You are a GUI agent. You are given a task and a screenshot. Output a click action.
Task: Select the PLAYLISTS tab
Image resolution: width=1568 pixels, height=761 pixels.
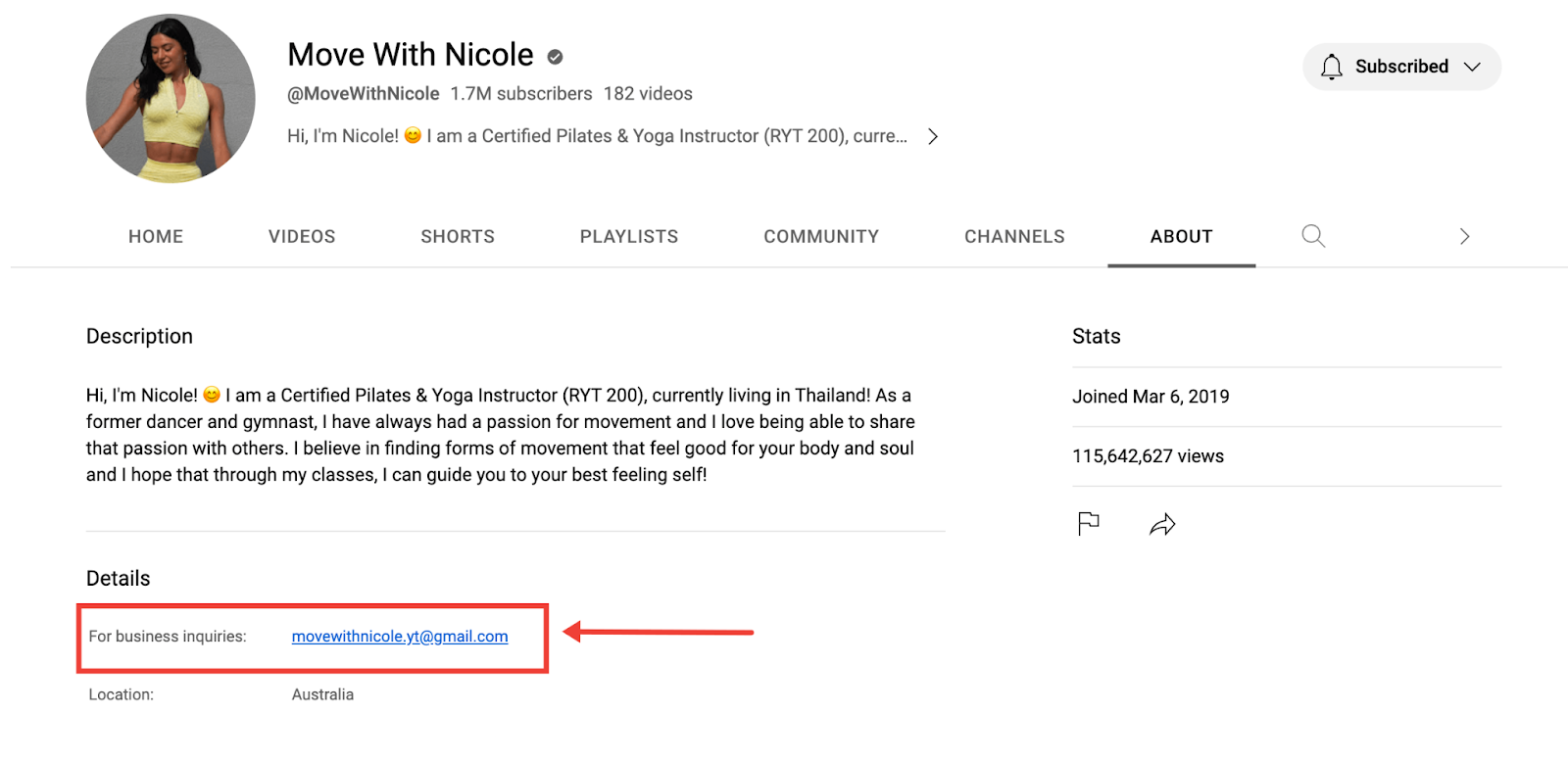(x=629, y=237)
